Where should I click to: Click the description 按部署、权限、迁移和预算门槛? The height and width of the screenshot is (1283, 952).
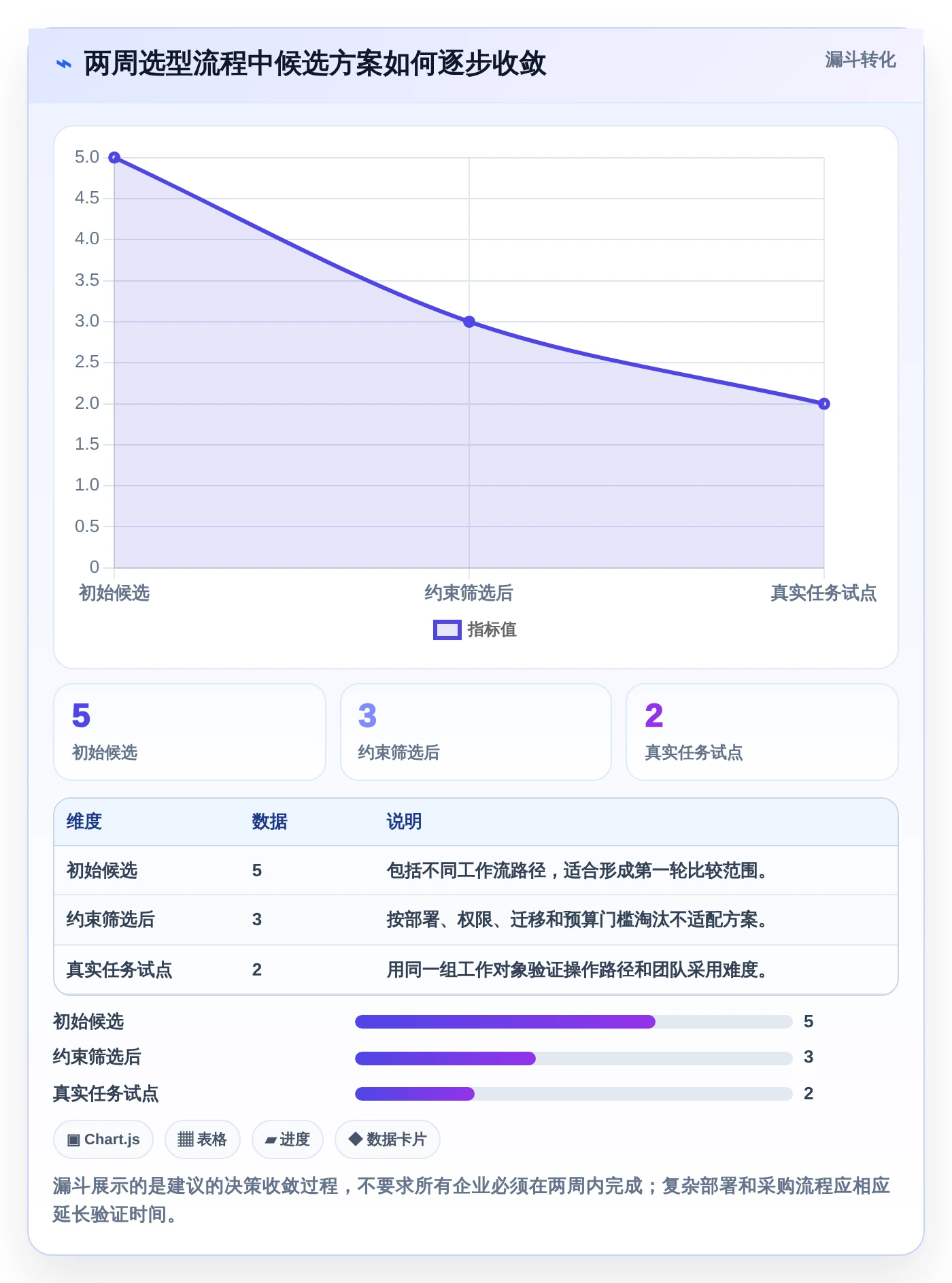tap(579, 920)
